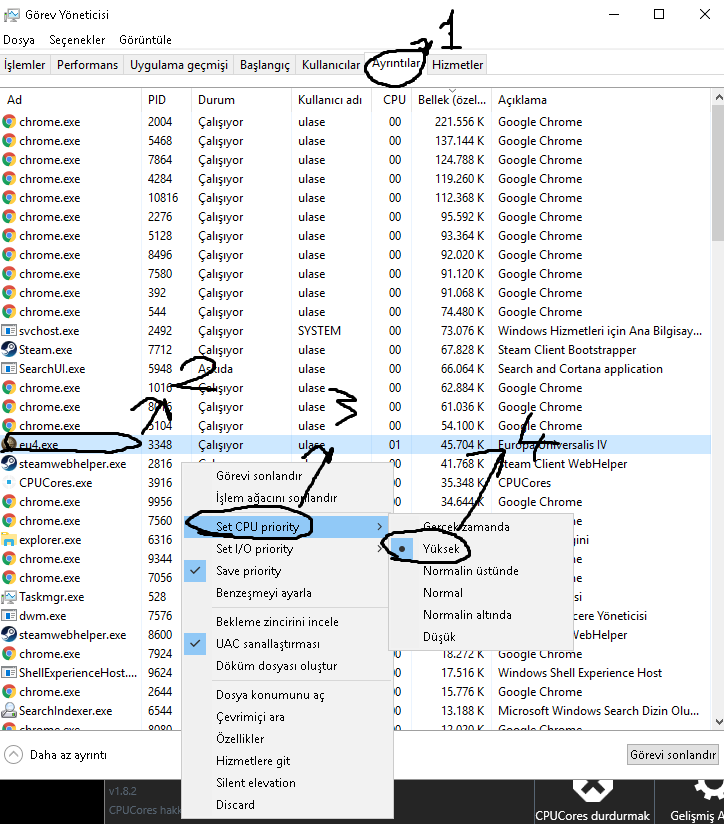Click the CPUCores durdurmak label

click(592, 816)
